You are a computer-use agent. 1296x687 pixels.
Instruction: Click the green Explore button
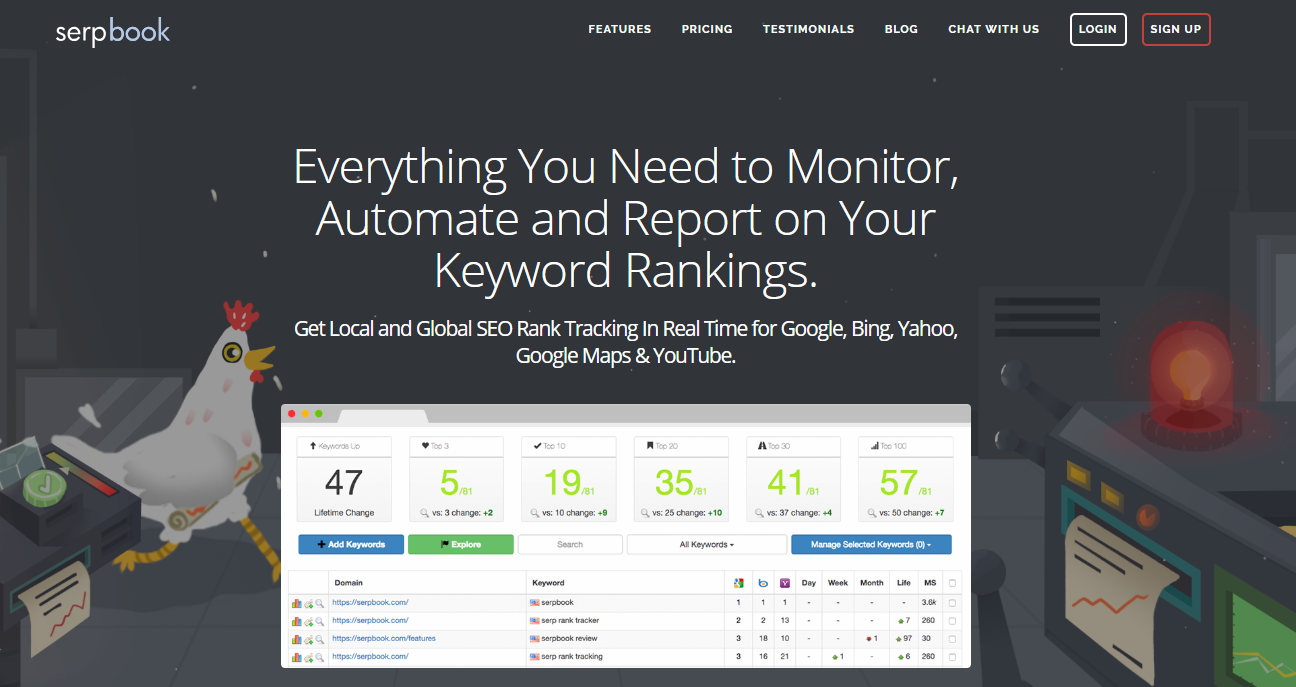tap(460, 545)
